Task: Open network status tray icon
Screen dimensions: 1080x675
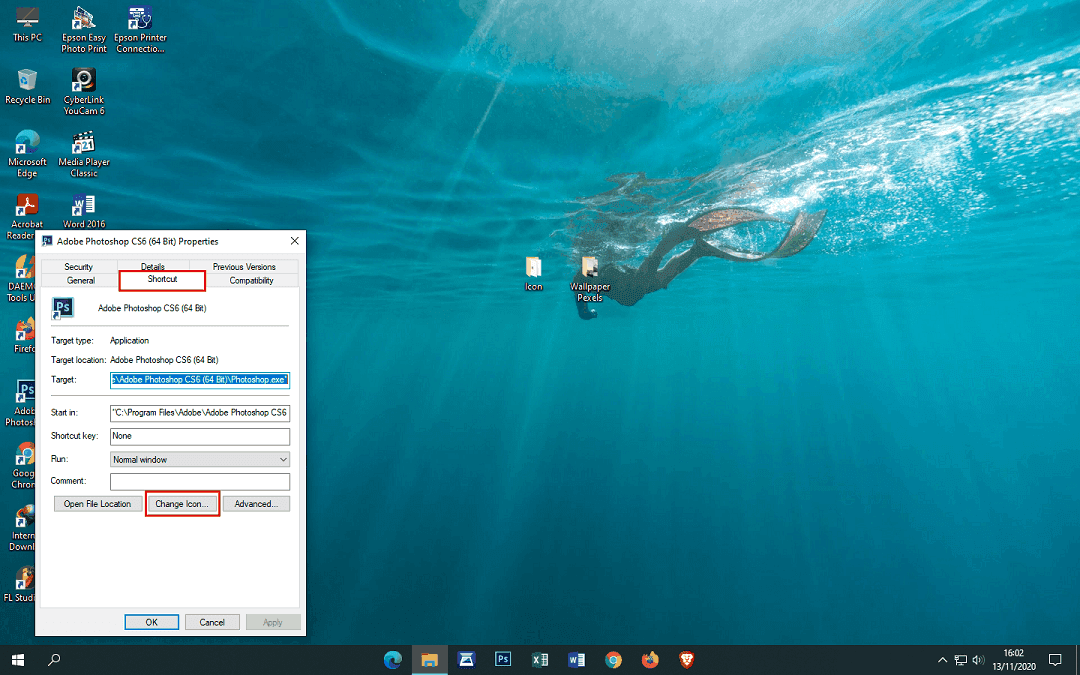Action: point(961,660)
